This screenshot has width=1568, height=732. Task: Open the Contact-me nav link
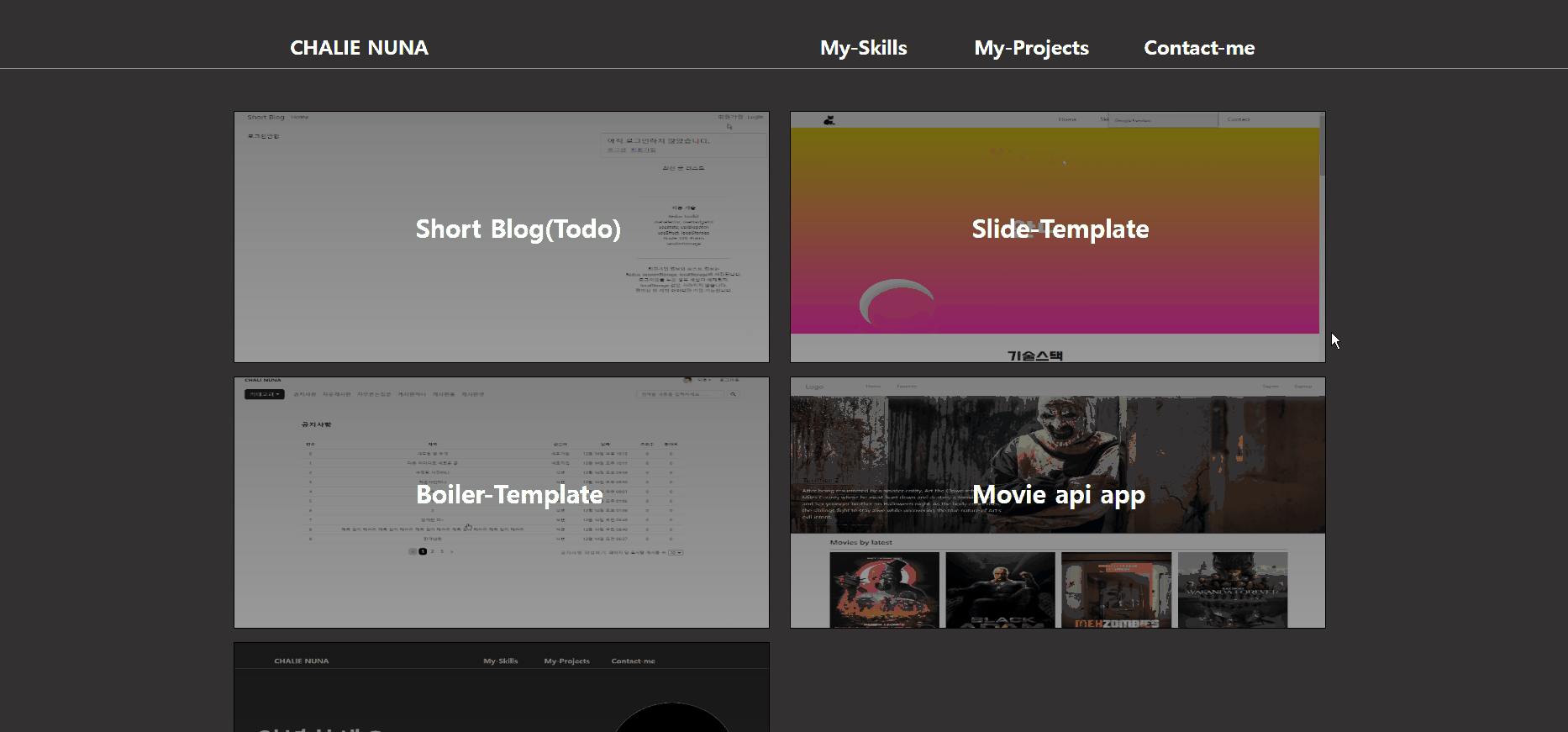coord(1199,48)
